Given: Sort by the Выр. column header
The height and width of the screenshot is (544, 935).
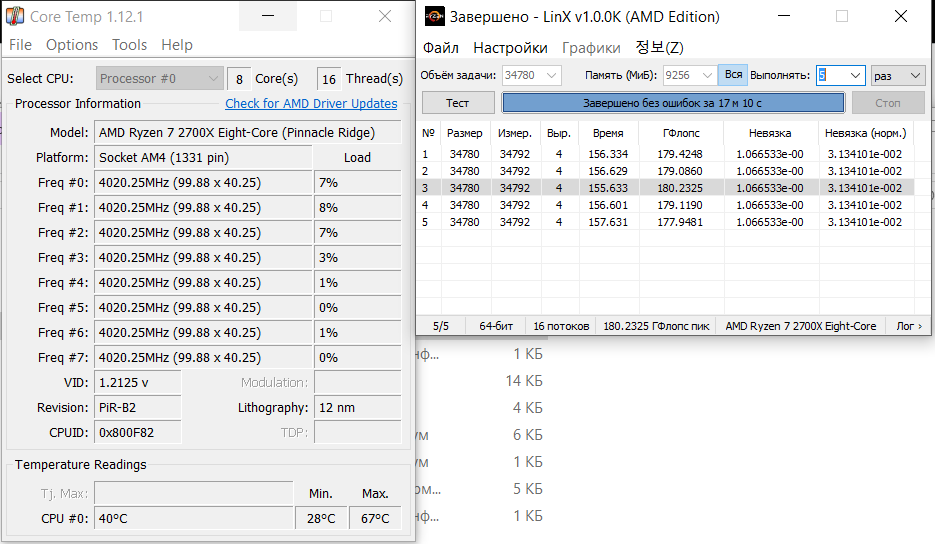Looking at the screenshot, I should (x=559, y=133).
